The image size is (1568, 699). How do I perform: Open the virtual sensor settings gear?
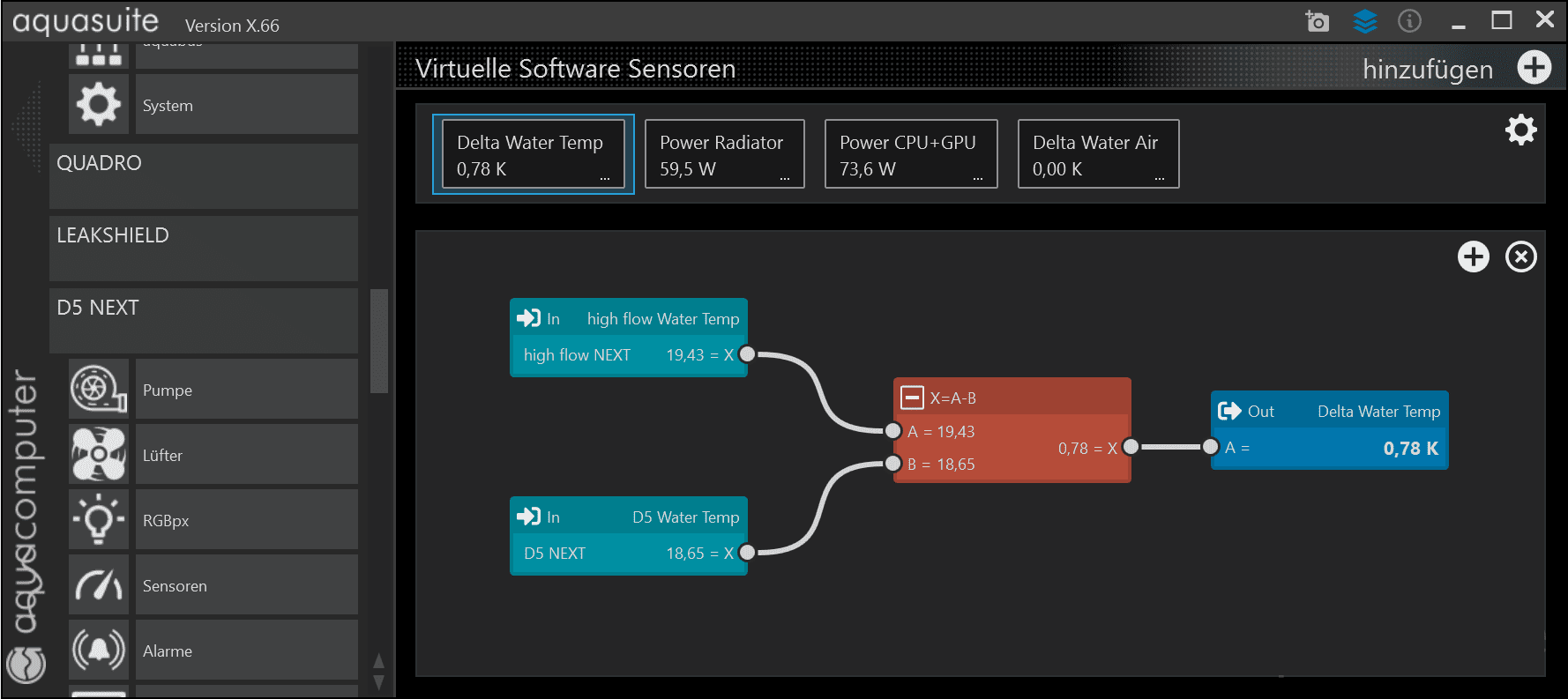pyautogui.click(x=1520, y=130)
